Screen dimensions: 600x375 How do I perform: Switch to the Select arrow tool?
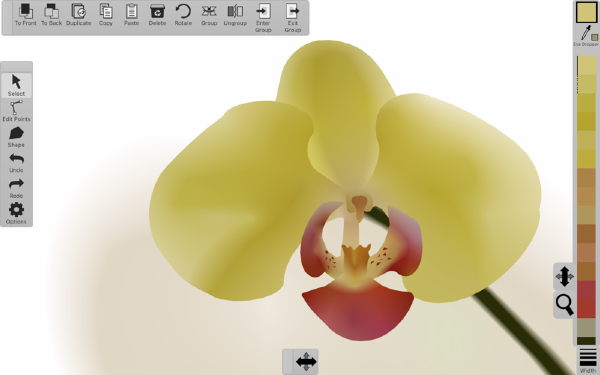point(16,85)
